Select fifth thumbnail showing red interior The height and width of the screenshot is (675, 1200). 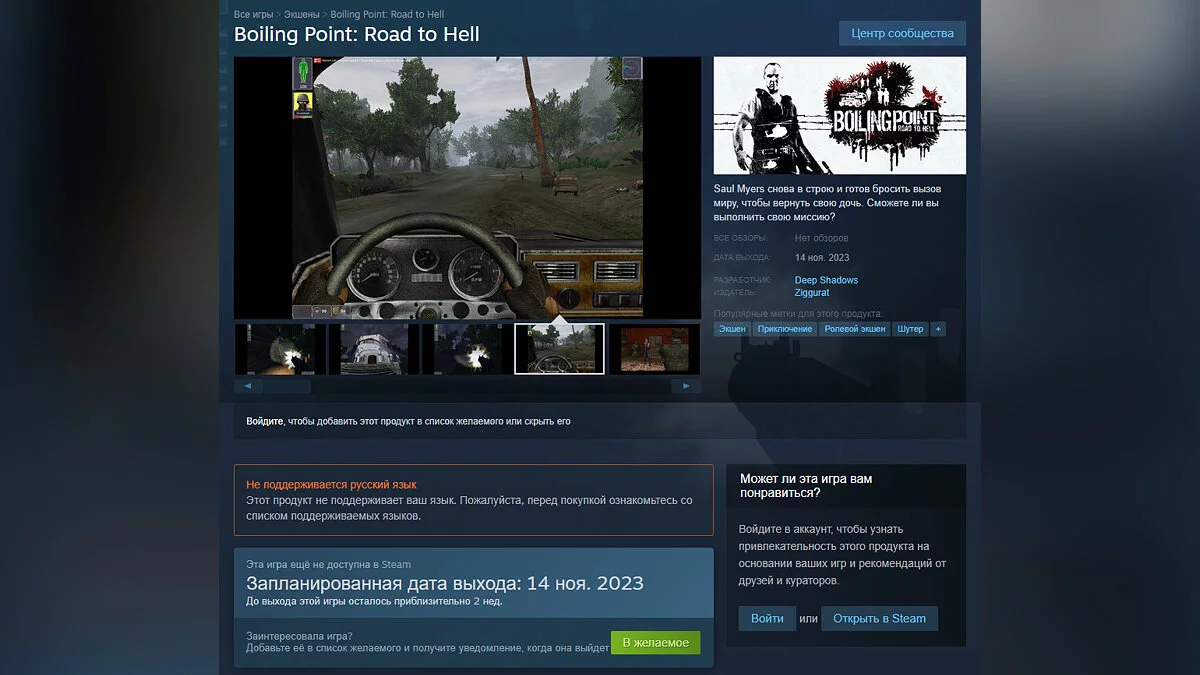tap(654, 348)
